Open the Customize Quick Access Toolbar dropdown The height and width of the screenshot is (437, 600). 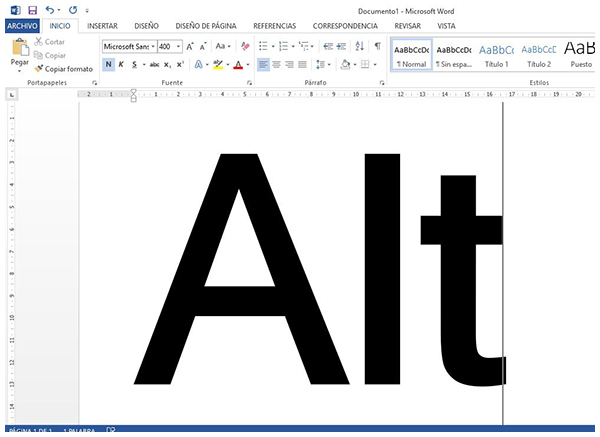87,11
